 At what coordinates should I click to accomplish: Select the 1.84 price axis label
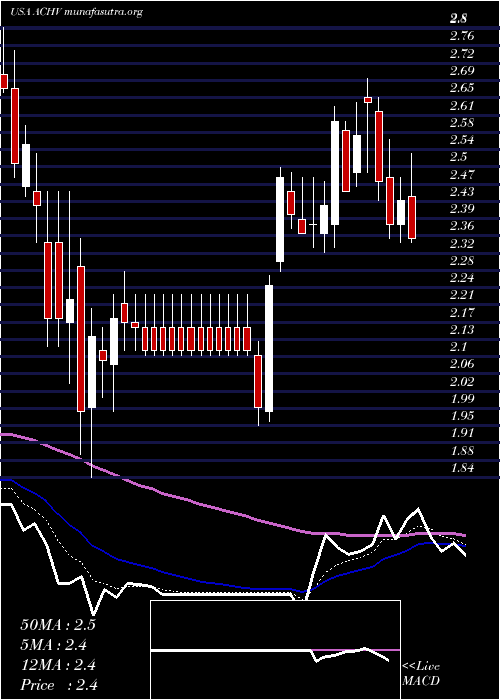461,468
